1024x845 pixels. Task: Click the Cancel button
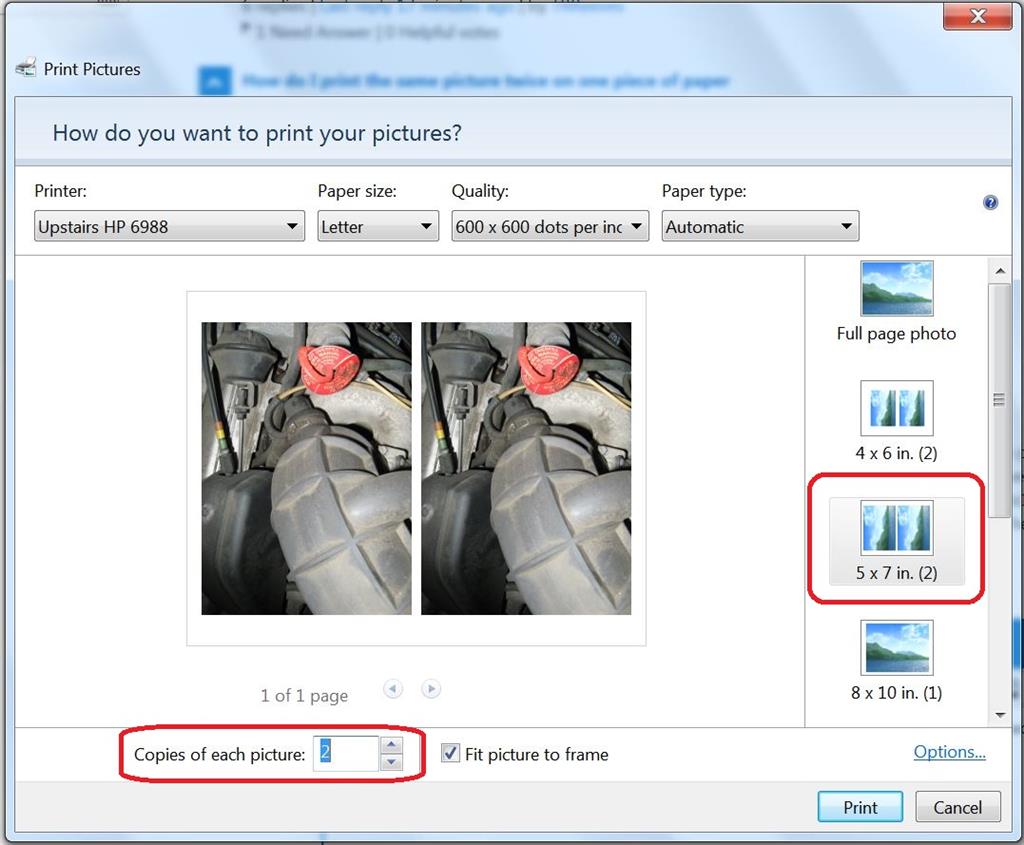click(957, 807)
